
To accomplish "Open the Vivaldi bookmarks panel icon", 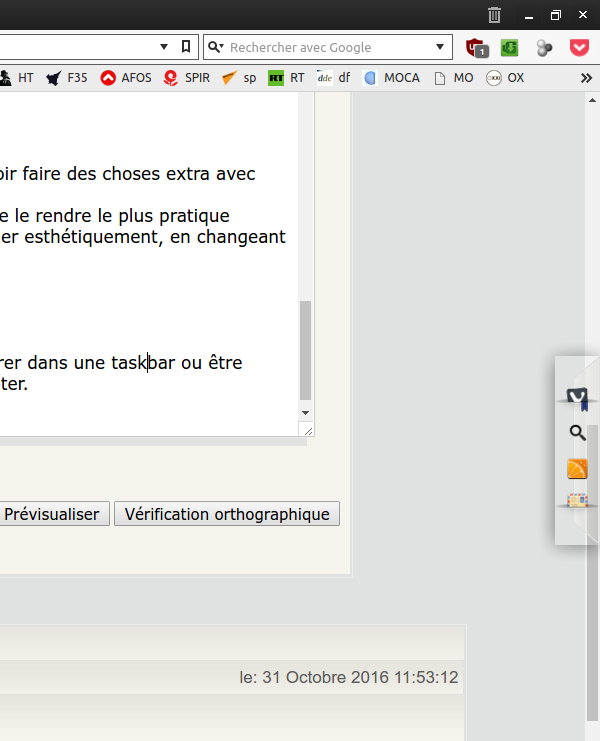I will click(577, 397).
